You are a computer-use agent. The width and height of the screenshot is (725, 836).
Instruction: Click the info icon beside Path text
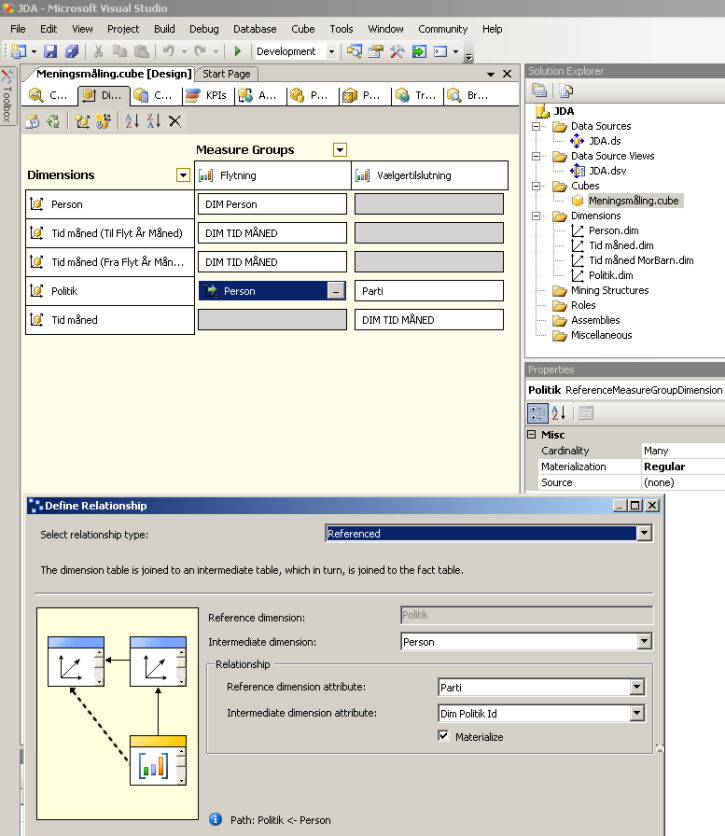tap(215, 819)
